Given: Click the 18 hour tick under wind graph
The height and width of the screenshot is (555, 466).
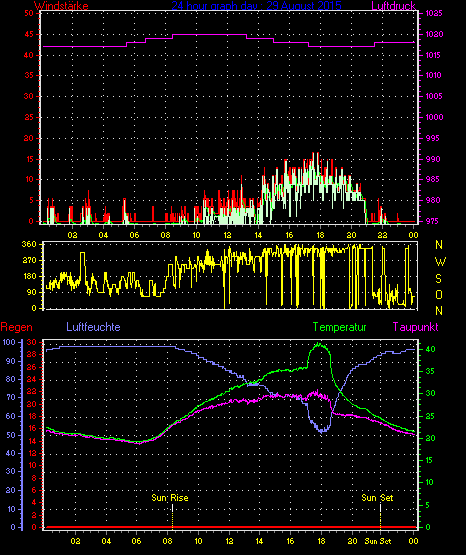Looking at the screenshot, I should click(320, 235).
